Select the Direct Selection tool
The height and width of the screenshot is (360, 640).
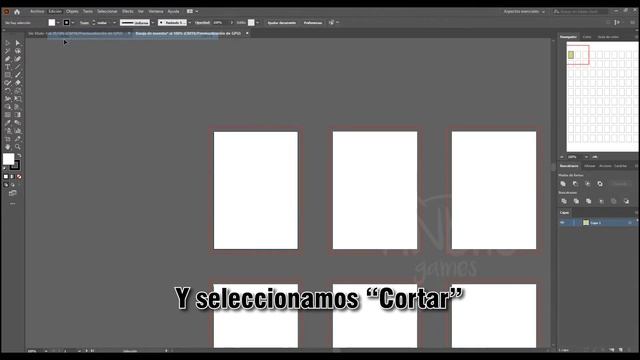pos(18,43)
